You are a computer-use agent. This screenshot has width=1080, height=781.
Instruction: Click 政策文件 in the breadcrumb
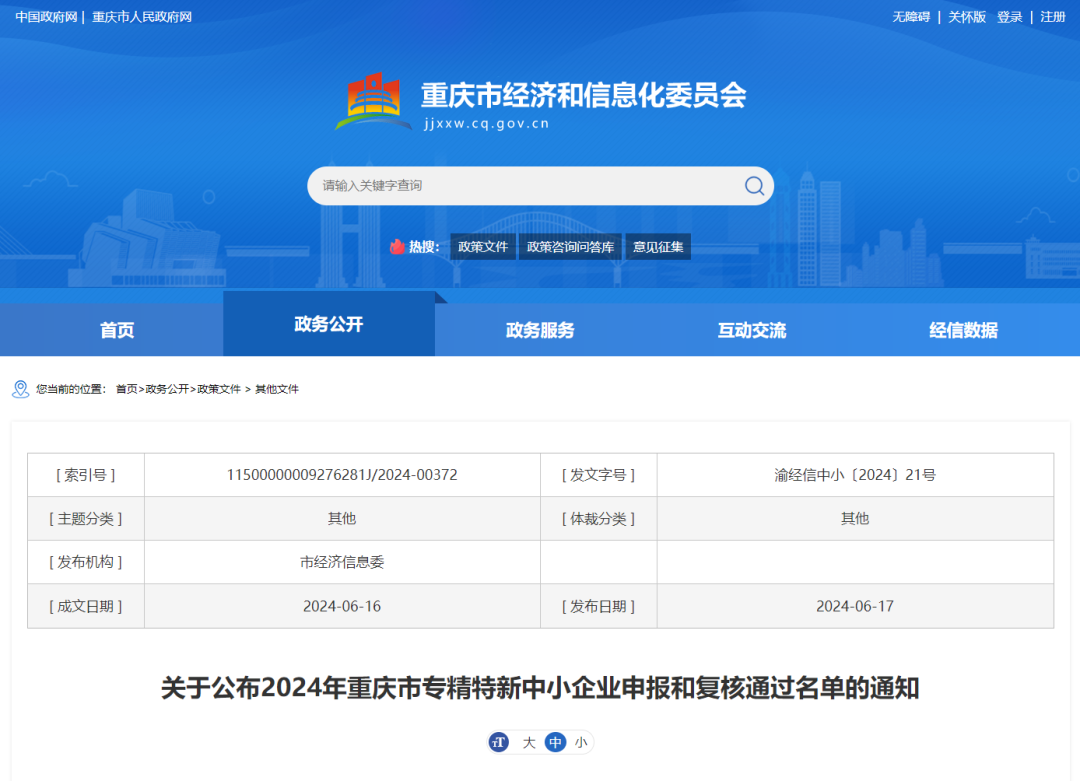coord(219,389)
